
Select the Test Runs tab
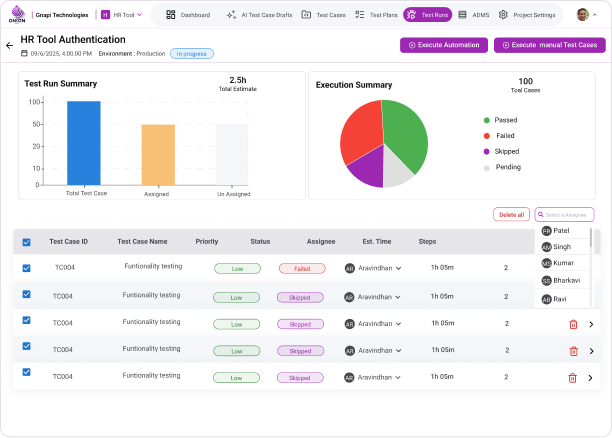[x=428, y=15]
